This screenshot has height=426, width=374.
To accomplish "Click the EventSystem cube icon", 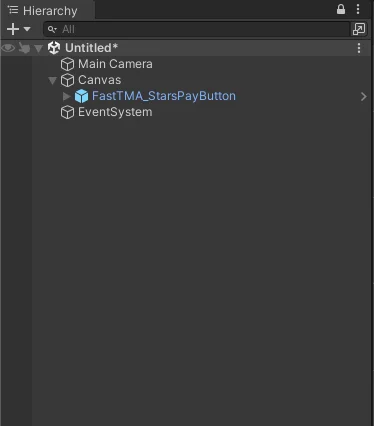I will pos(67,112).
